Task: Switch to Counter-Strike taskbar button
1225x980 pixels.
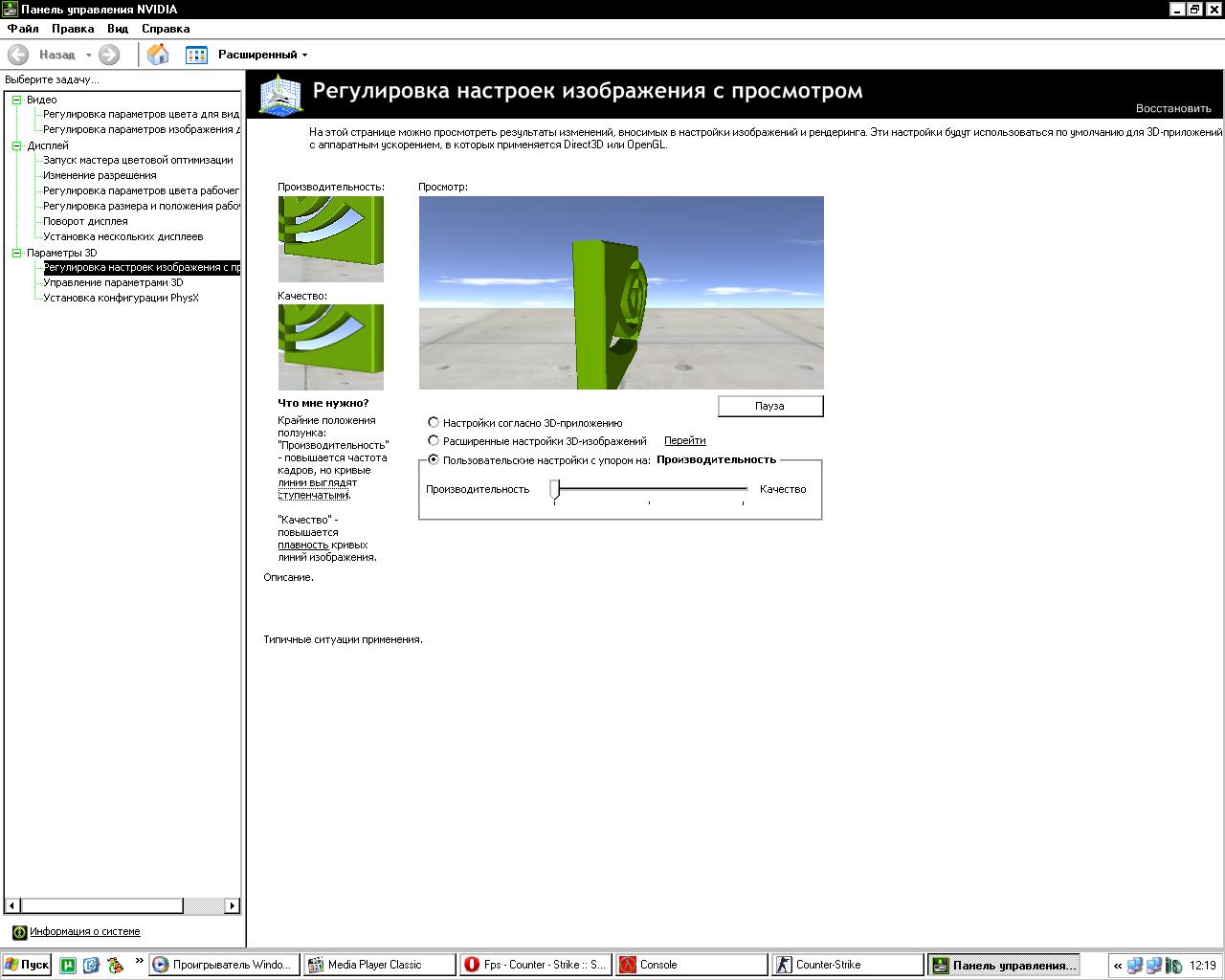Action: click(847, 965)
